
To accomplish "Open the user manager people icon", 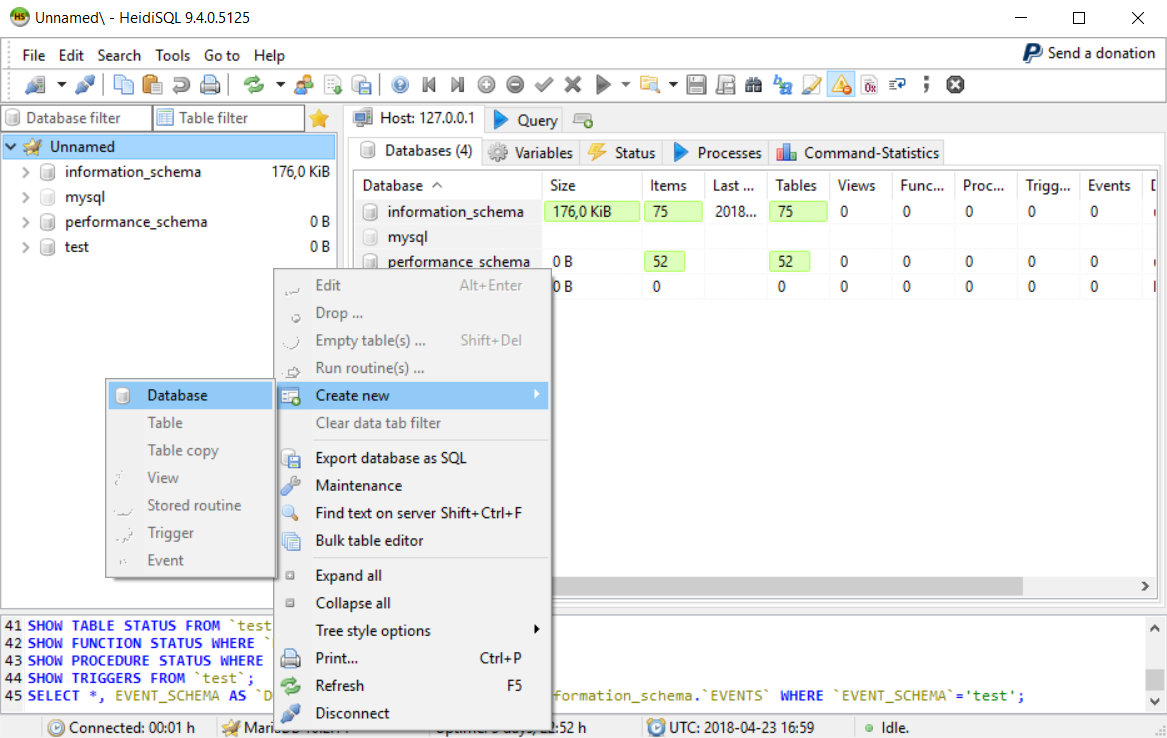I will point(304,85).
